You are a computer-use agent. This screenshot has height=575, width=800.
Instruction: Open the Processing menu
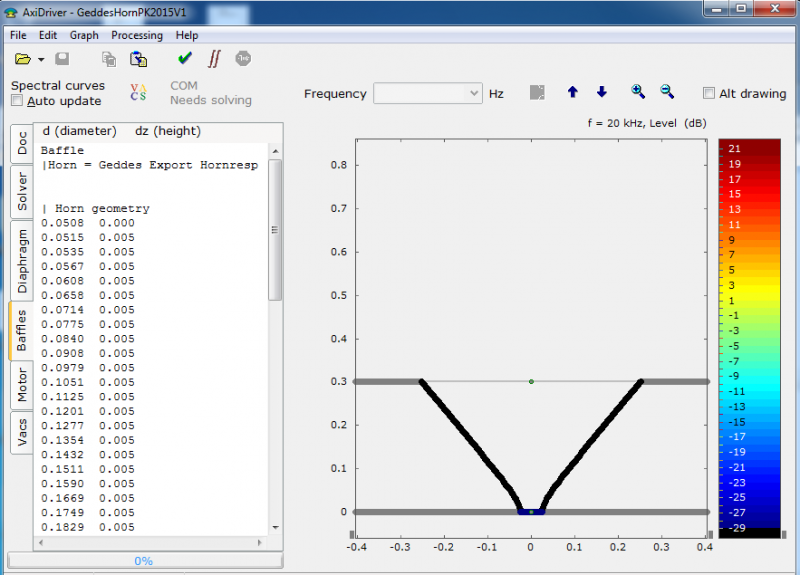pyautogui.click(x=137, y=35)
